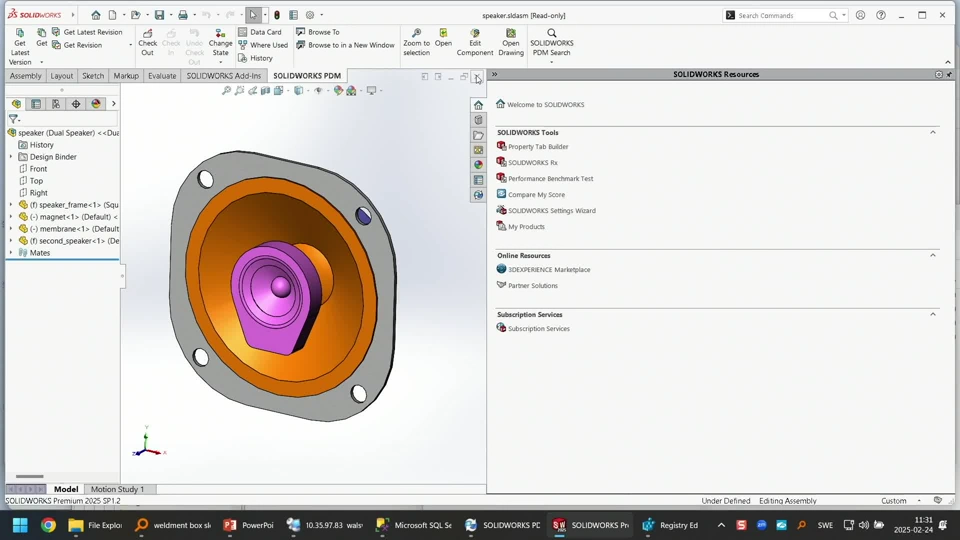Image resolution: width=960 pixels, height=540 pixels.
Task: Pin the SOLIDWORKS Resources pane
Action: coord(949,74)
